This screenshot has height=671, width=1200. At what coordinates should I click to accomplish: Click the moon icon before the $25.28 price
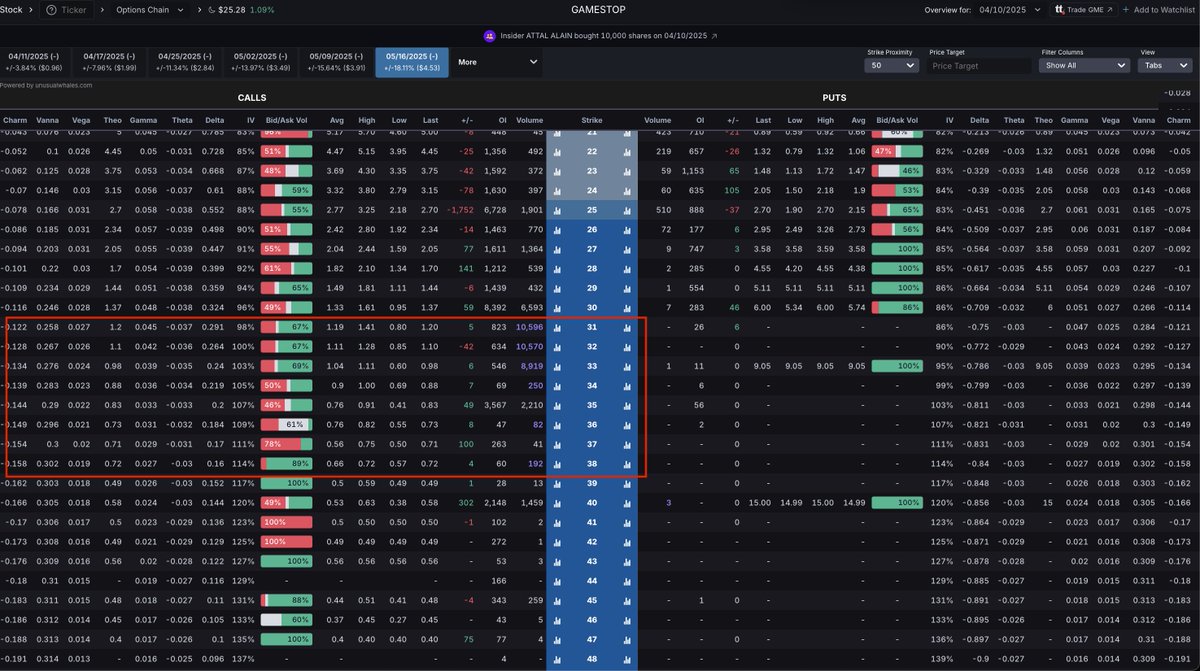(212, 10)
